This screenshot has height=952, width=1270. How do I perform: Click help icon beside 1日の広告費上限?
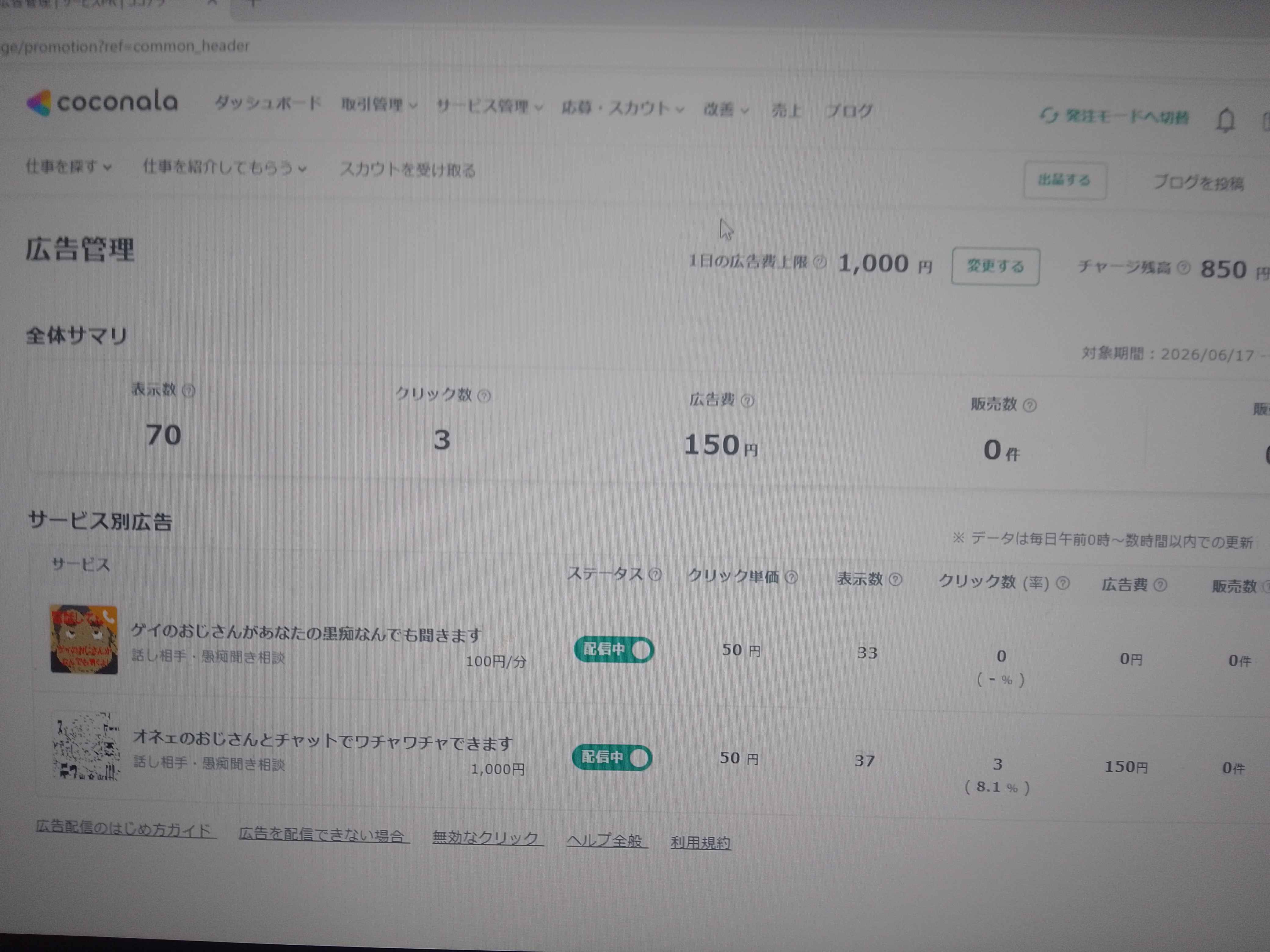tap(820, 263)
